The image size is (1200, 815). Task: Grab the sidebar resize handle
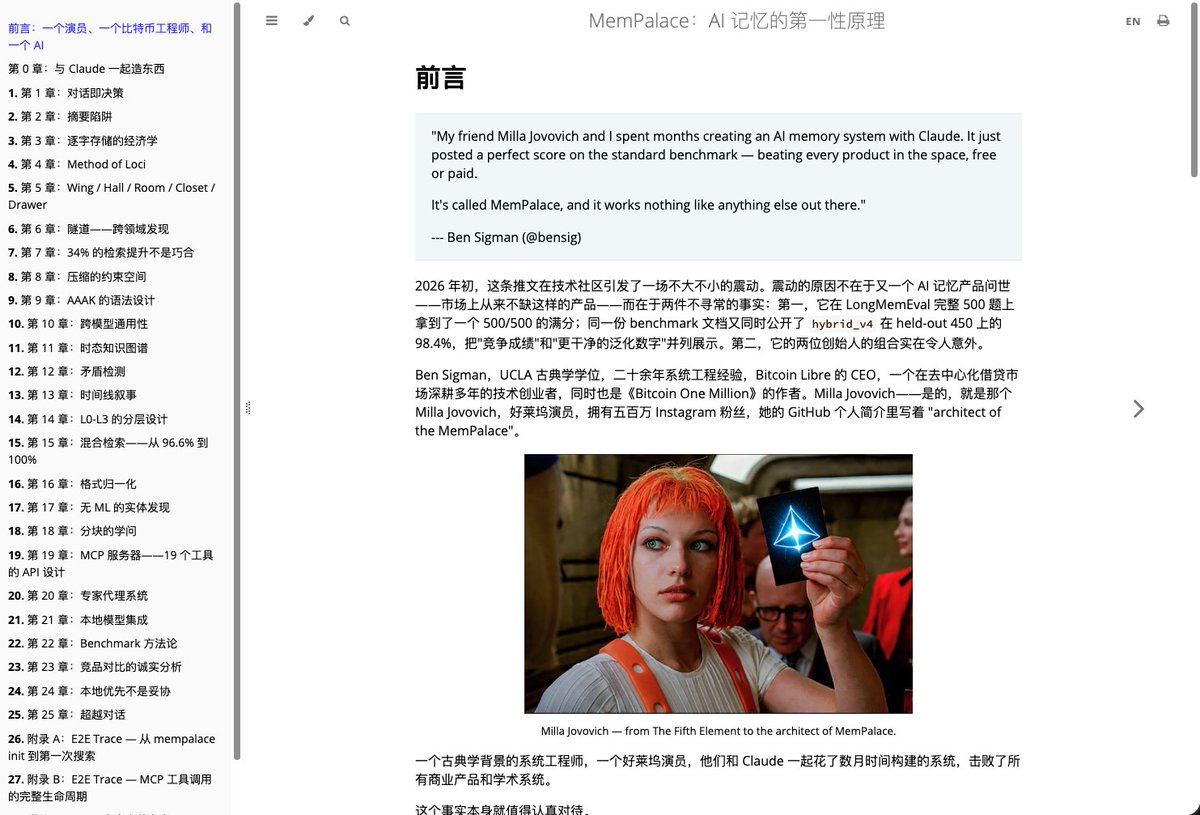[247, 408]
